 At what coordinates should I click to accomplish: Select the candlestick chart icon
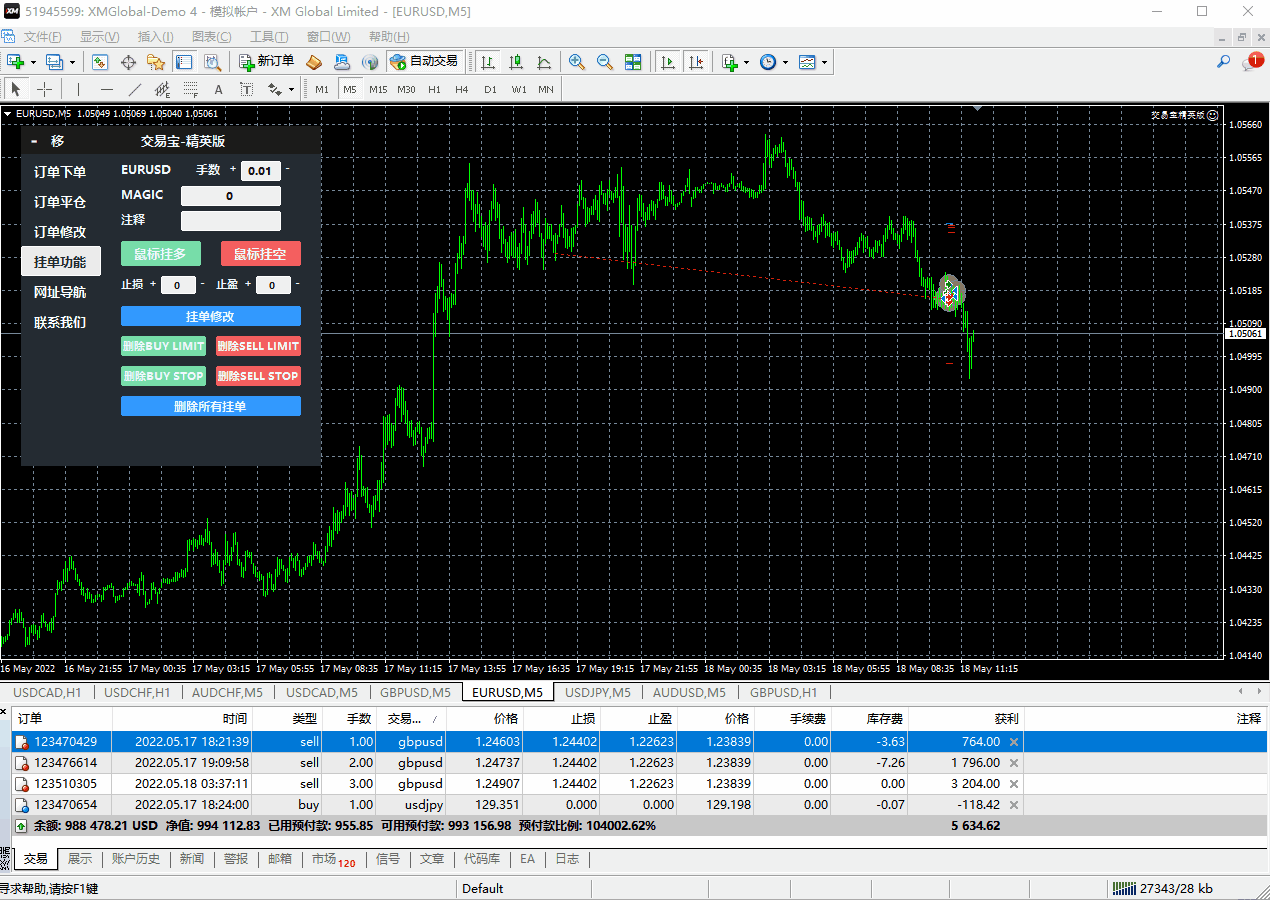pos(515,62)
